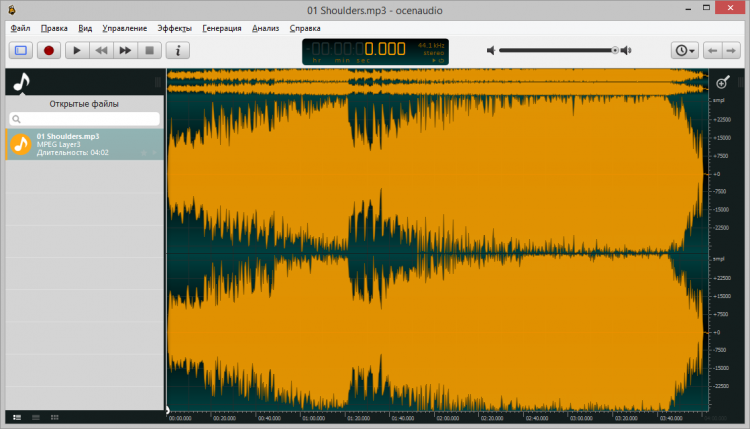Open the clock history dropdown
Viewport: 750px width, 429px height.
[x=685, y=50]
